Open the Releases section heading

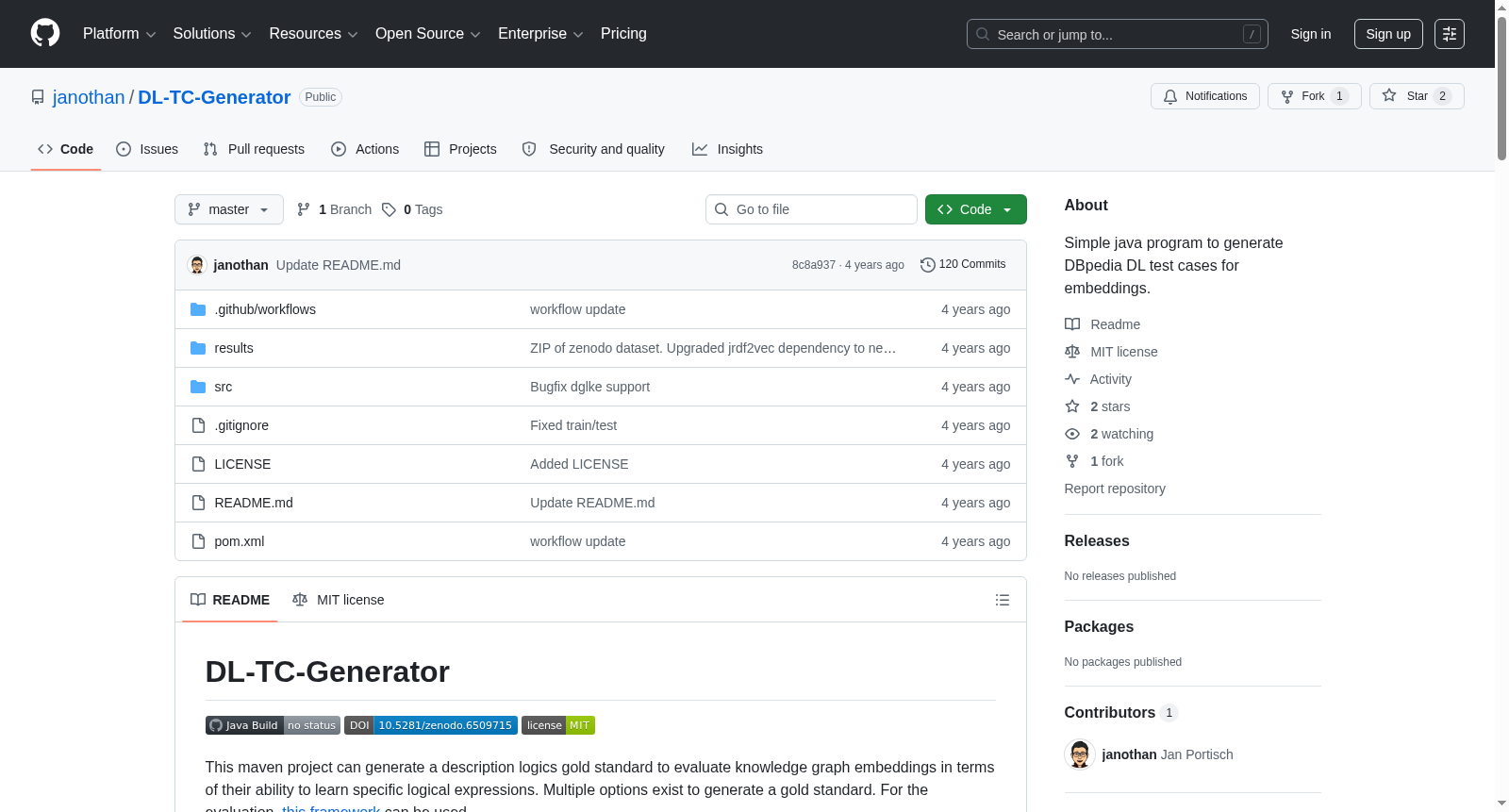pyautogui.click(x=1097, y=541)
